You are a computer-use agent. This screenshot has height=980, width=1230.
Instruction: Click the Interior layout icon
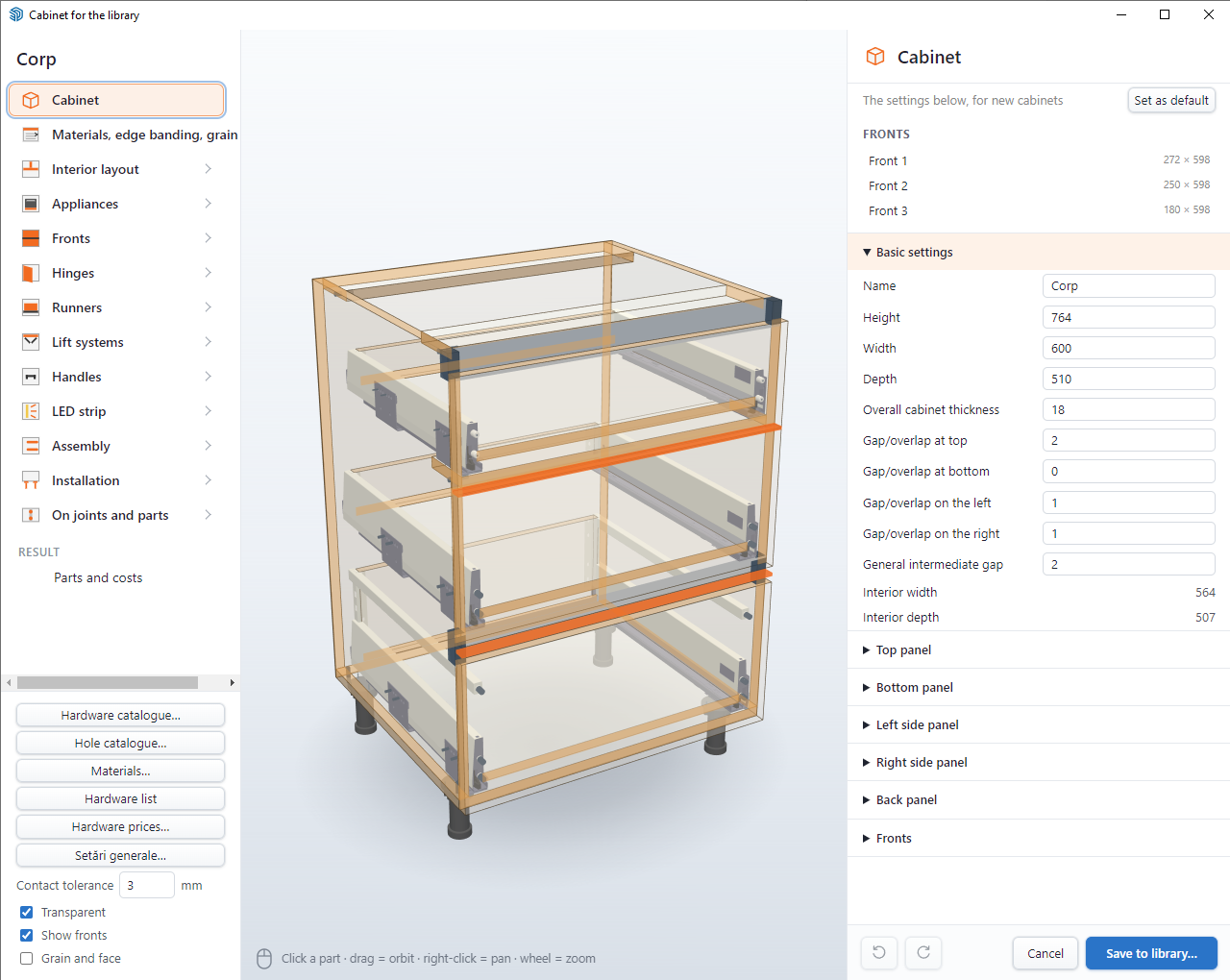tap(31, 169)
